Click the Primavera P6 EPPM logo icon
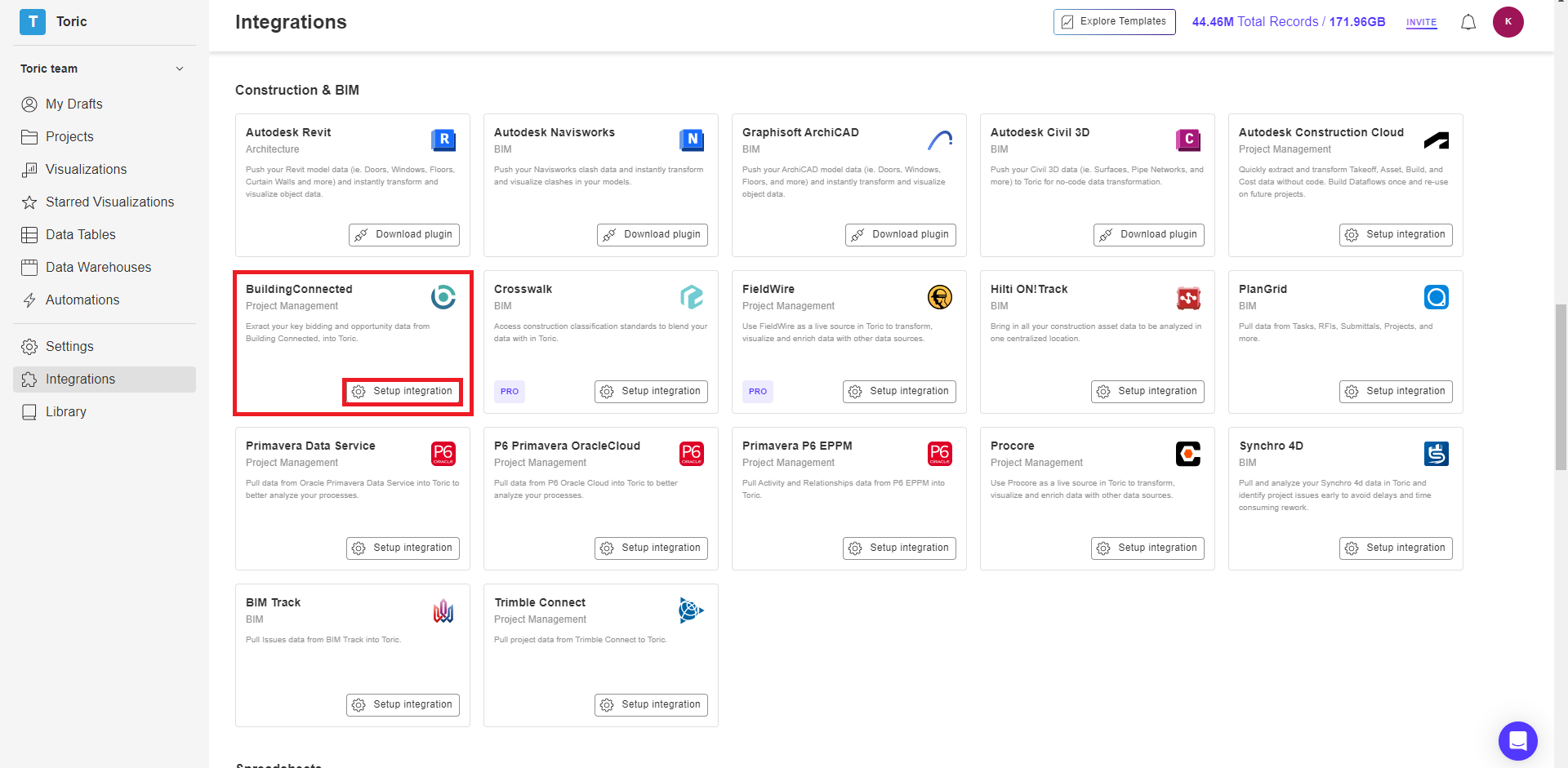1568x768 pixels. 940,454
